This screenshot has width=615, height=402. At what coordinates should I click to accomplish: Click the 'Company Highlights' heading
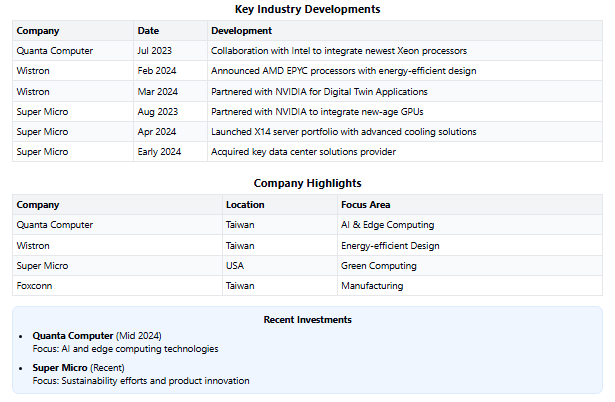click(307, 183)
